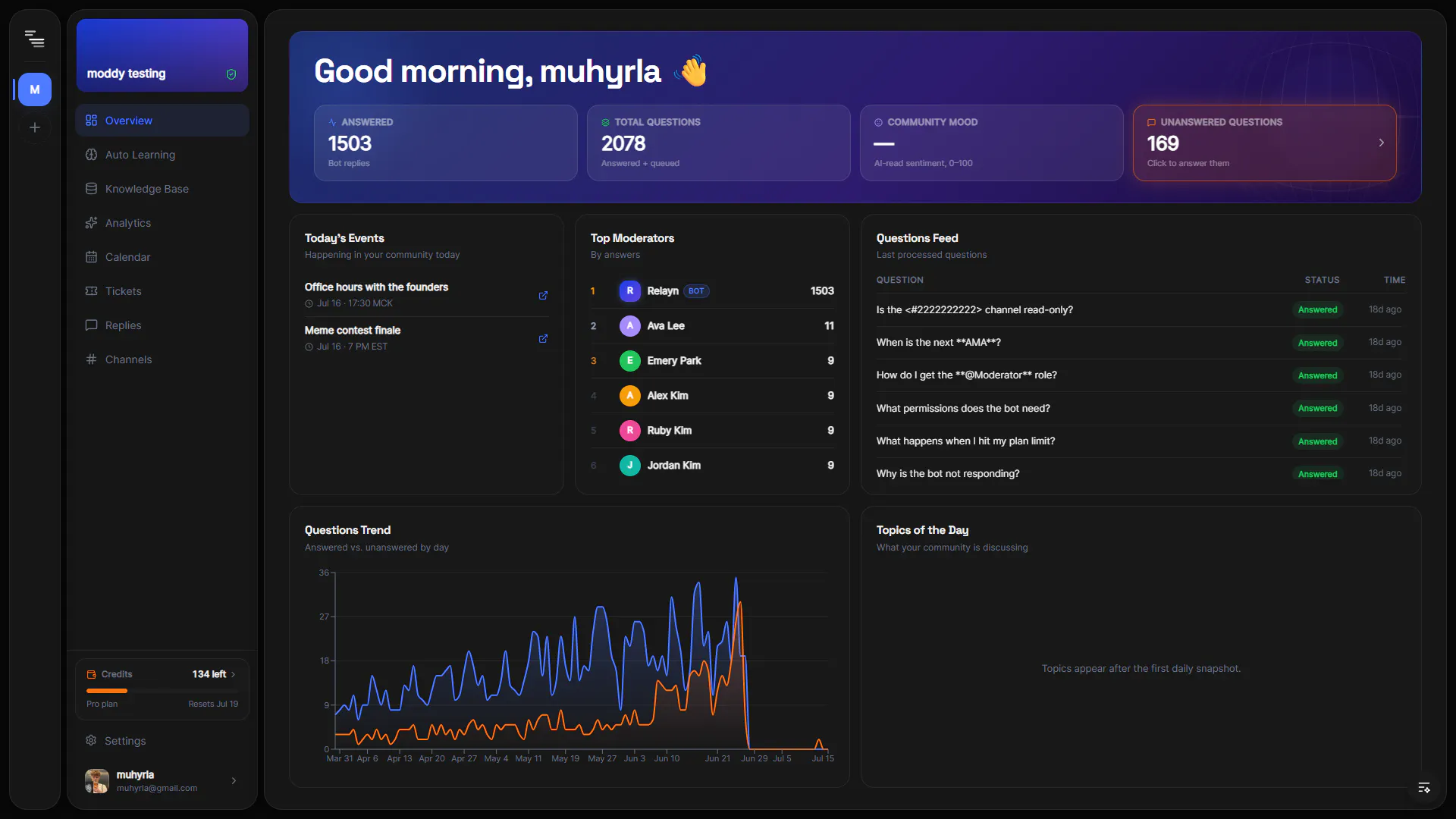Click the Credits icon in plan card

pos(91,674)
